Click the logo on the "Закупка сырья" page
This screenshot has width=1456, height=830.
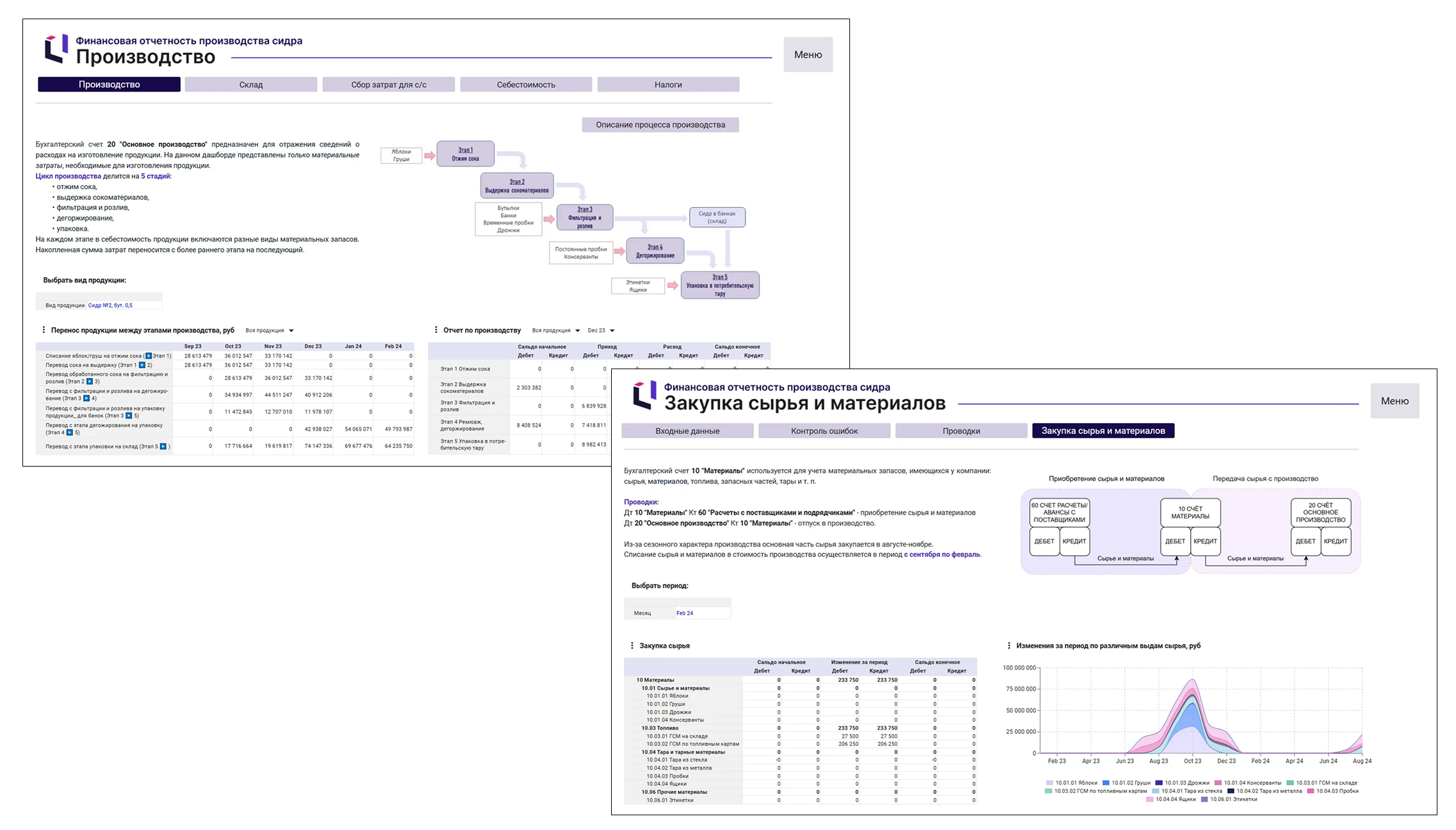click(645, 394)
